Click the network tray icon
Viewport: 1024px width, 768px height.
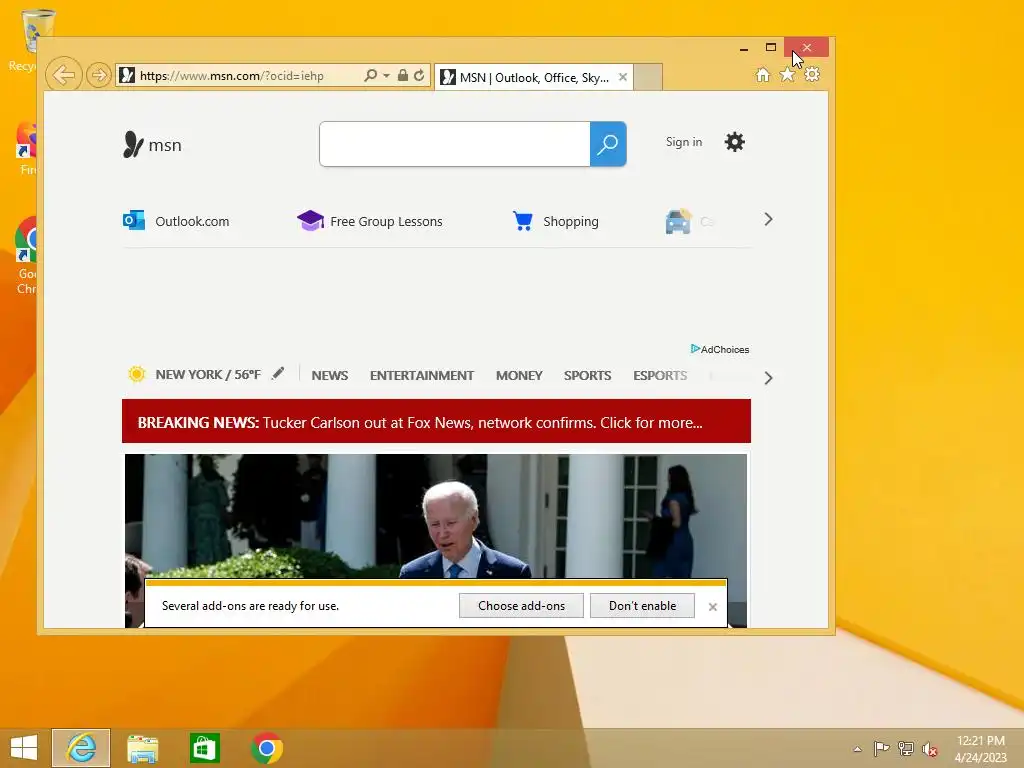906,748
